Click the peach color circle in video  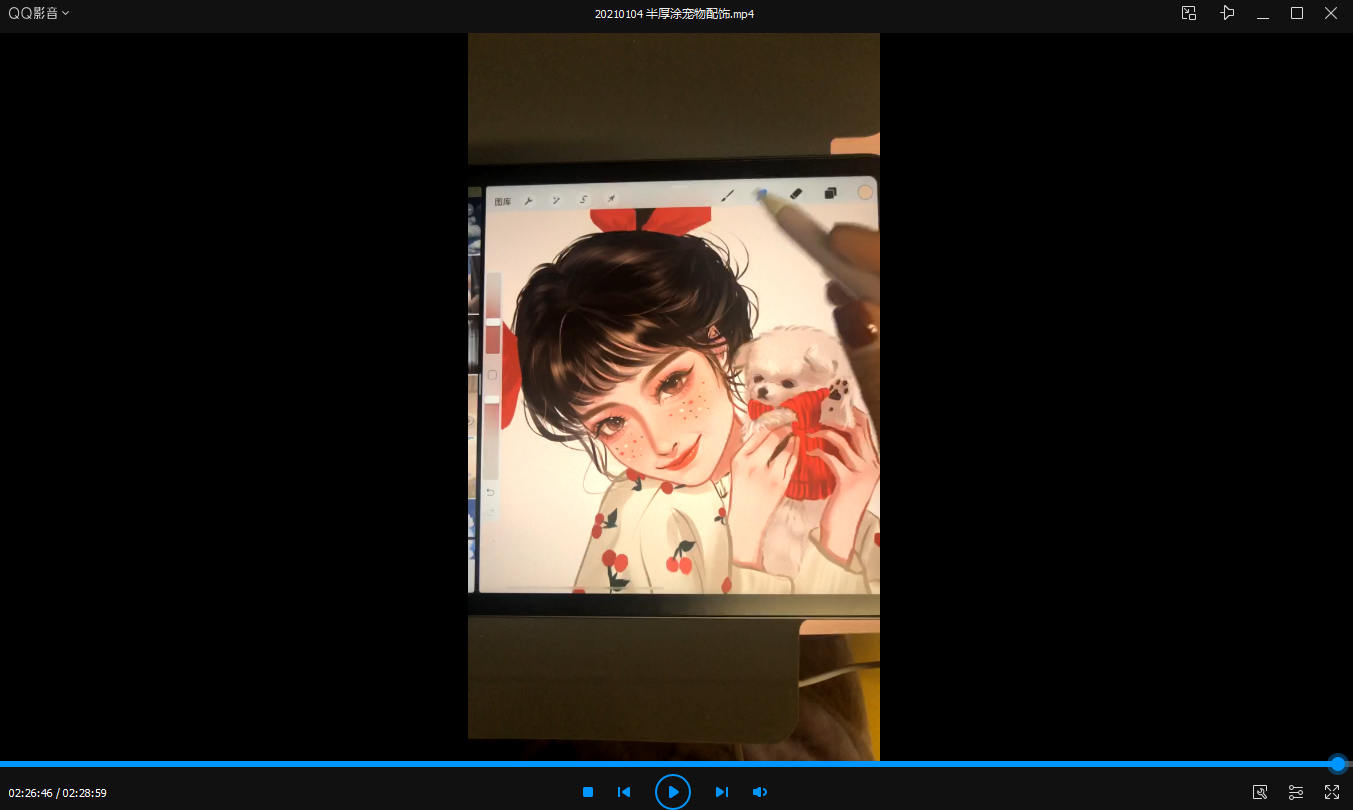pyautogui.click(x=865, y=192)
